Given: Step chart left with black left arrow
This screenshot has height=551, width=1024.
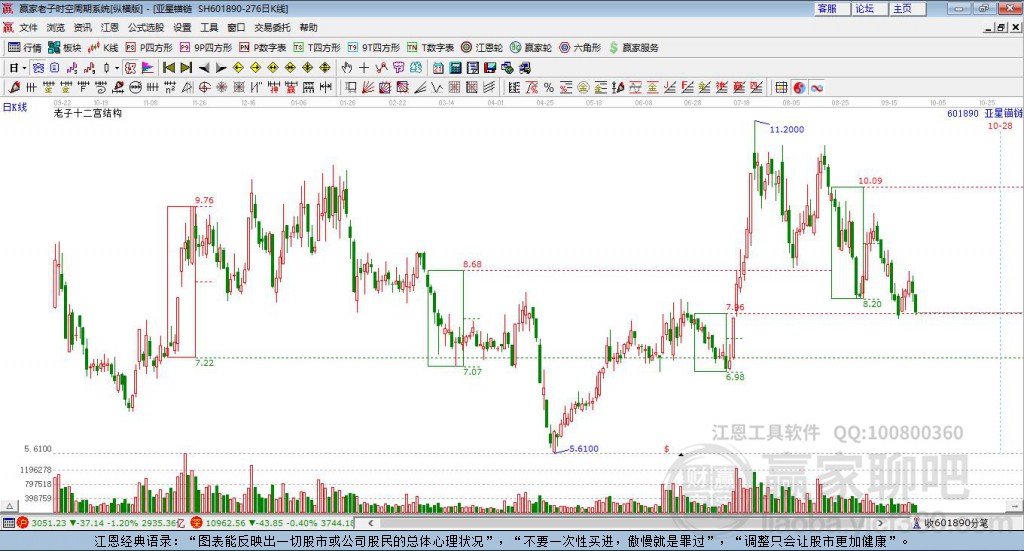Looking at the screenshot, I should coord(204,68).
